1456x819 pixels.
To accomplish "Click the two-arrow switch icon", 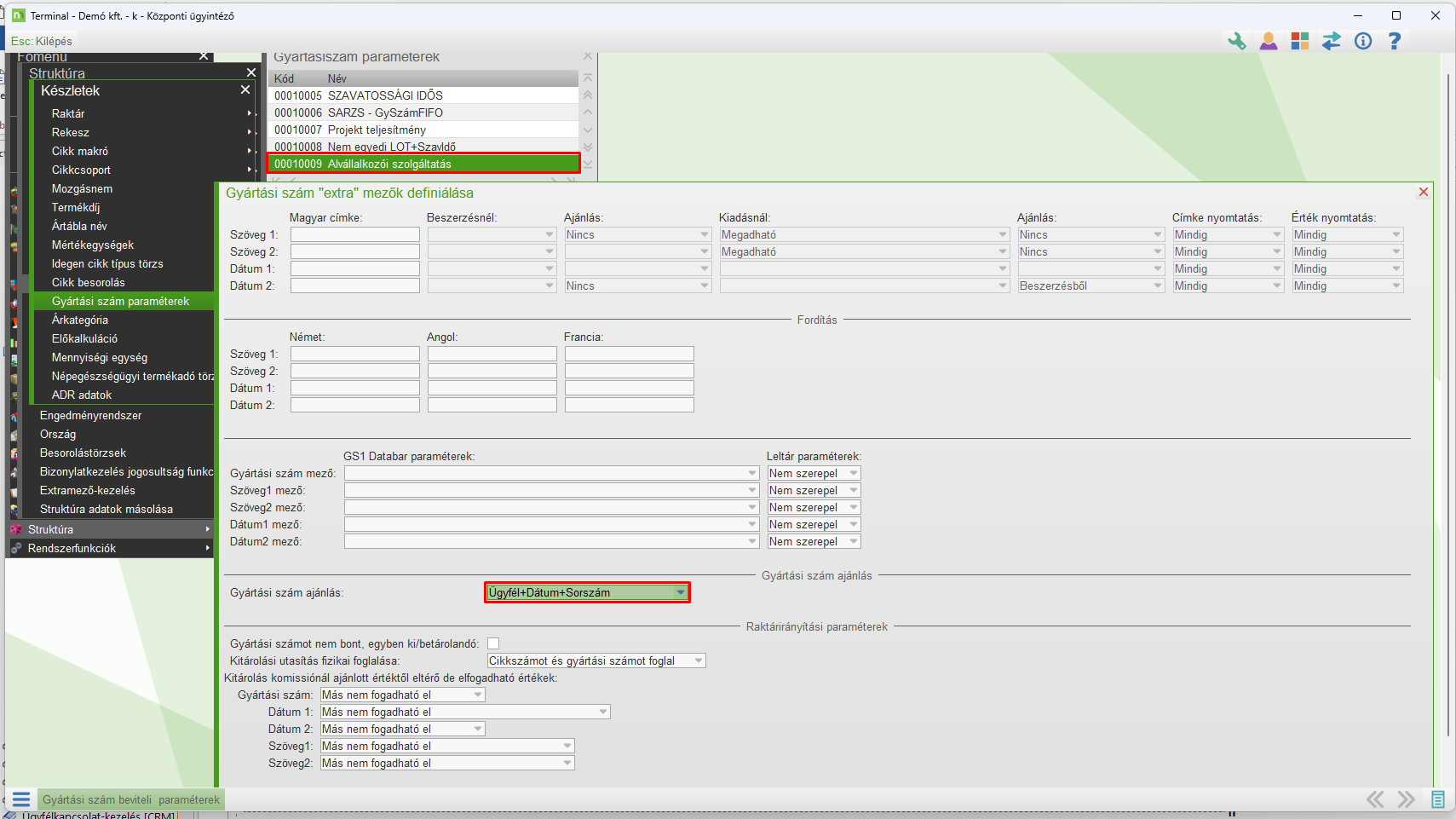I will coord(1332,41).
